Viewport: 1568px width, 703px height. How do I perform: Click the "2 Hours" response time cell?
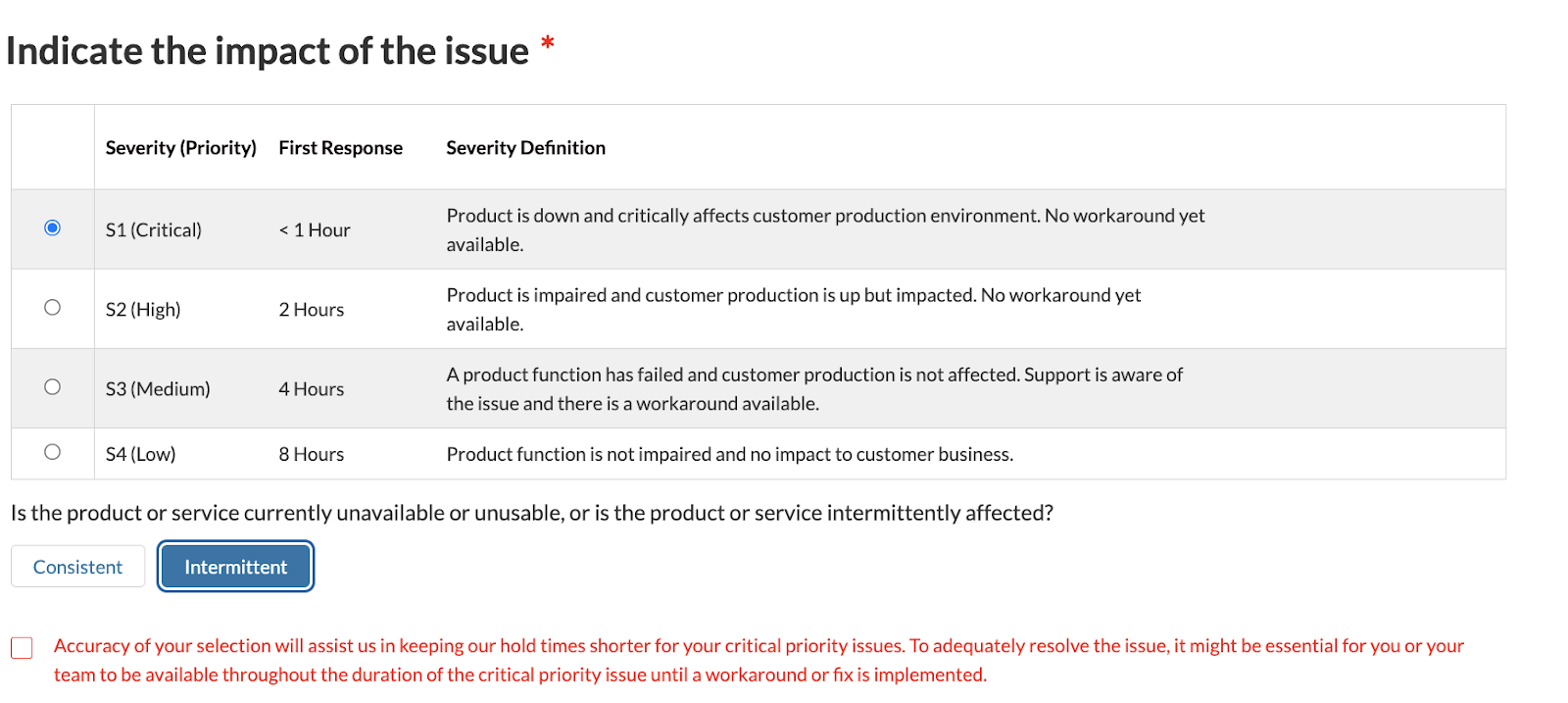(x=312, y=310)
